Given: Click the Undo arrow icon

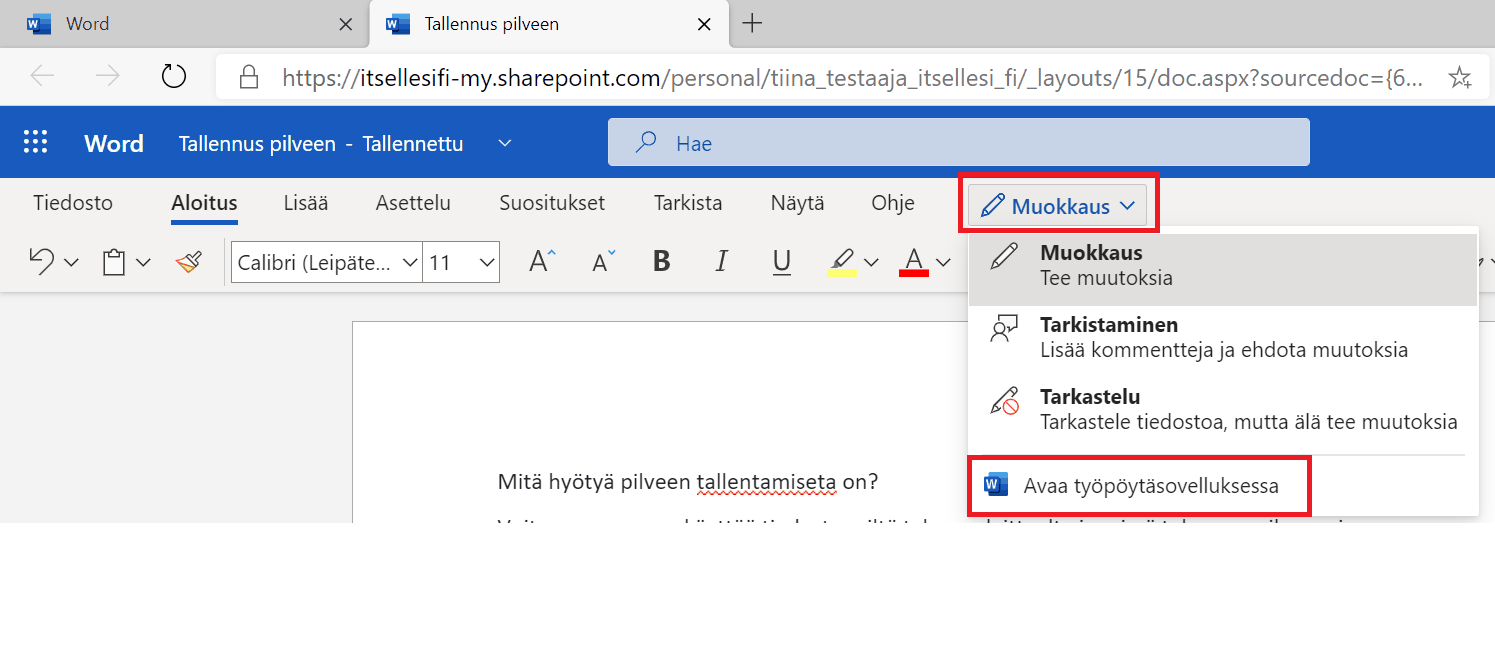Looking at the screenshot, I should (41, 262).
